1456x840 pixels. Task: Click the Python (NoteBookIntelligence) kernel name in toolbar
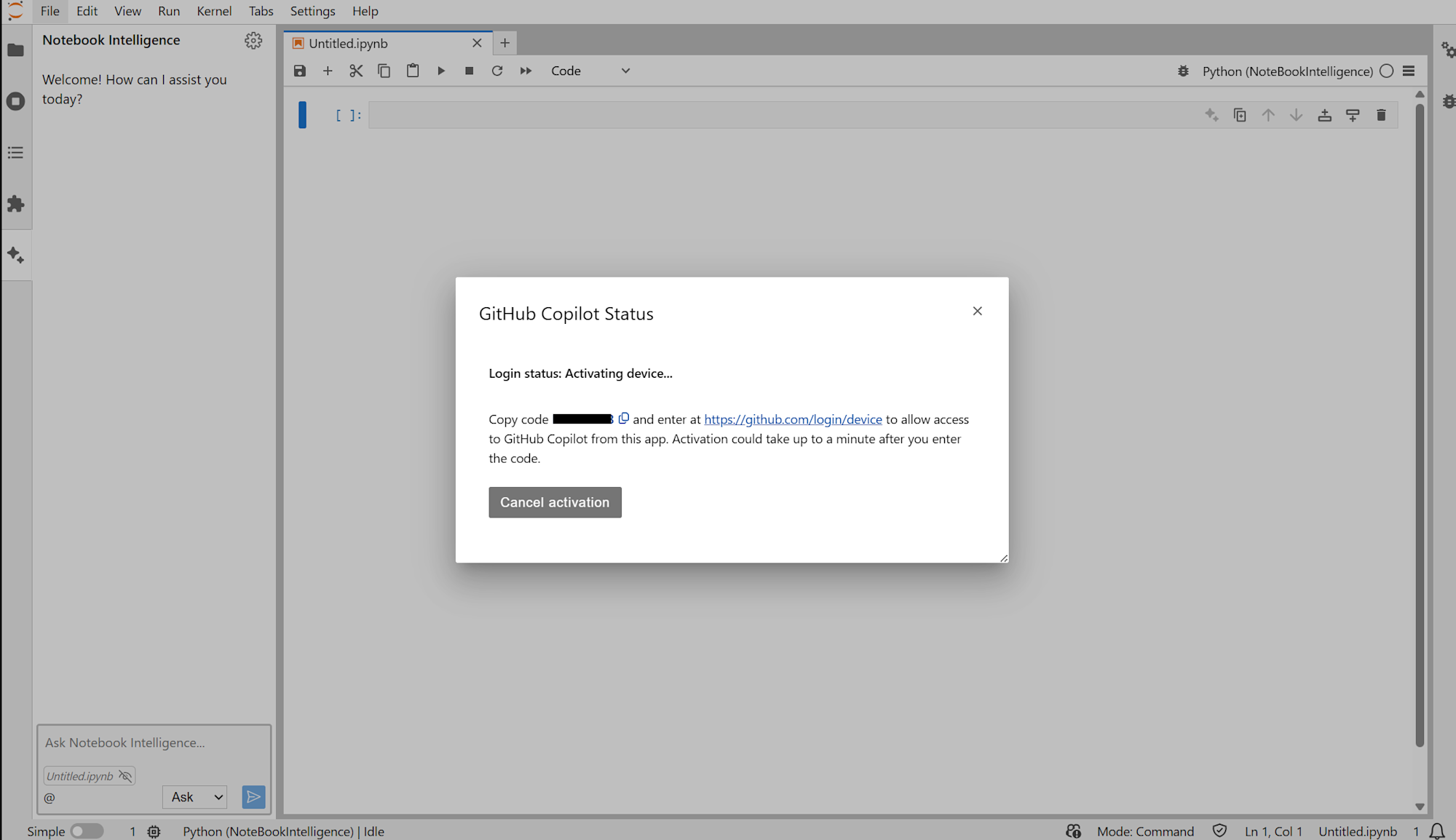1287,71
